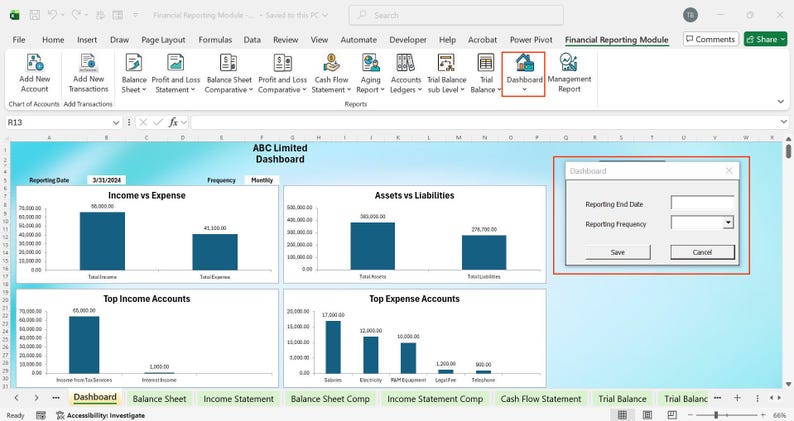The height and width of the screenshot is (421, 794).
Task: Redo the last action
Action: coord(76,15)
